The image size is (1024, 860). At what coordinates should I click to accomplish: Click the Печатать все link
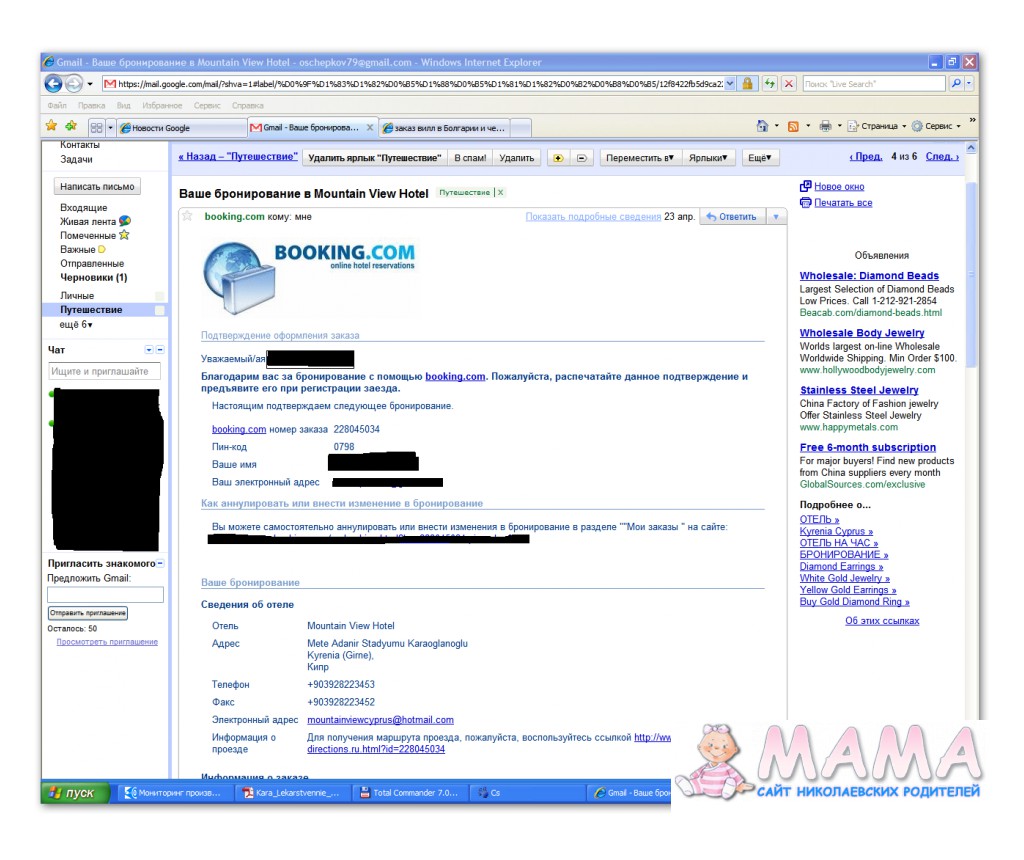click(842, 203)
